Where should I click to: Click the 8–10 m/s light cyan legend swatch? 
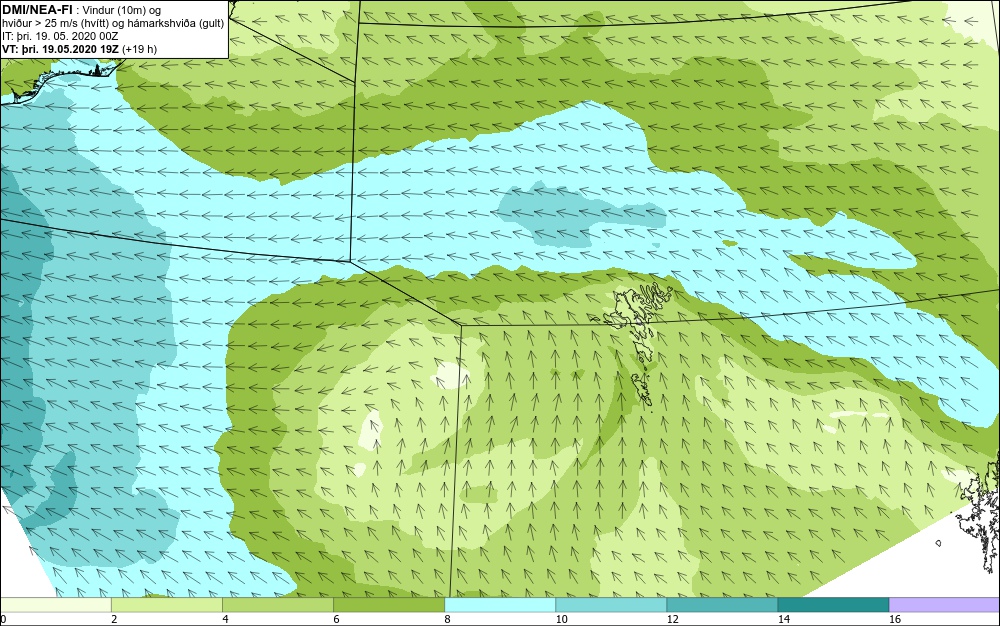[x=500, y=605]
